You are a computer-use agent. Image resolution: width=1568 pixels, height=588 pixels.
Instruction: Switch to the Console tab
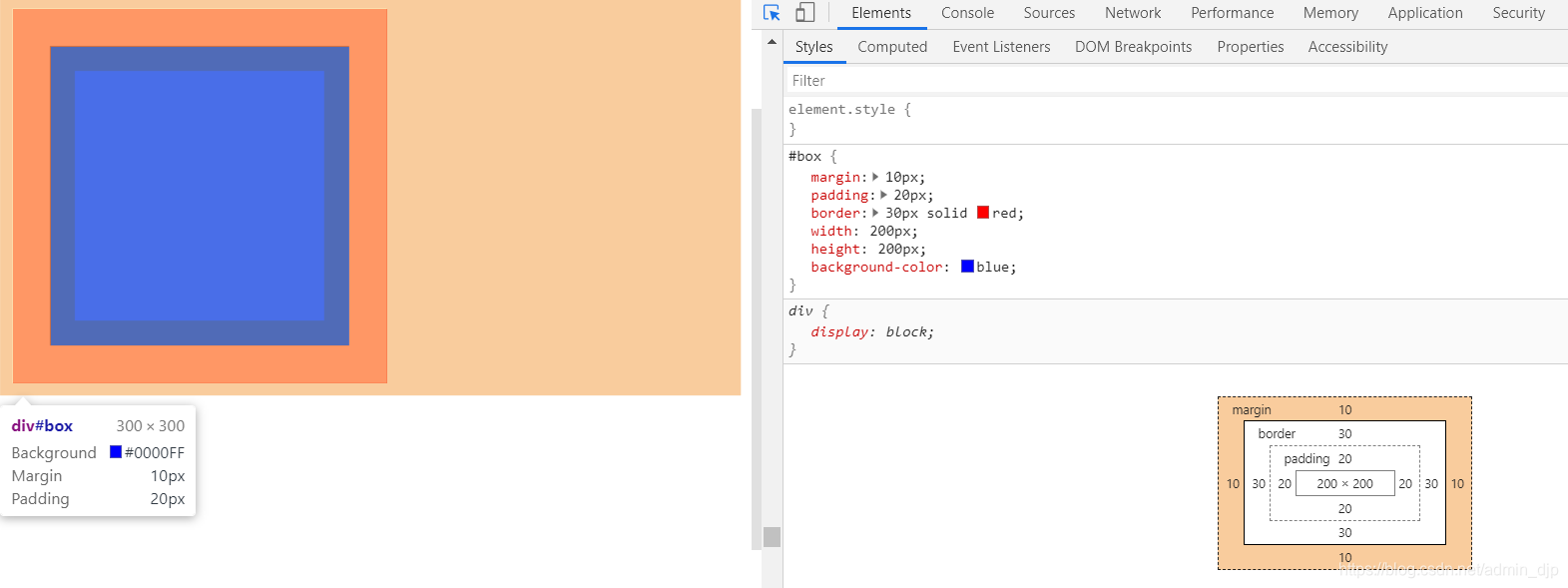967,13
